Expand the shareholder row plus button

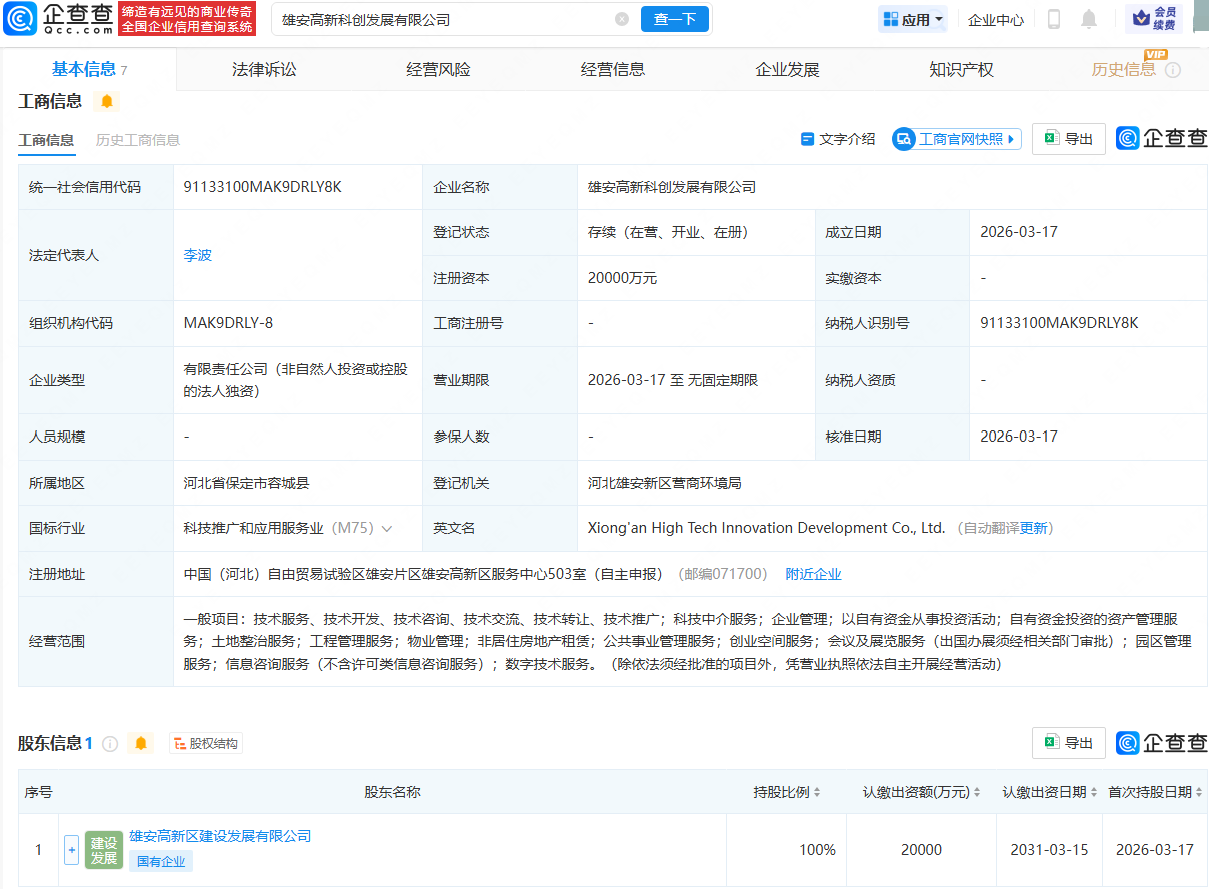click(71, 850)
